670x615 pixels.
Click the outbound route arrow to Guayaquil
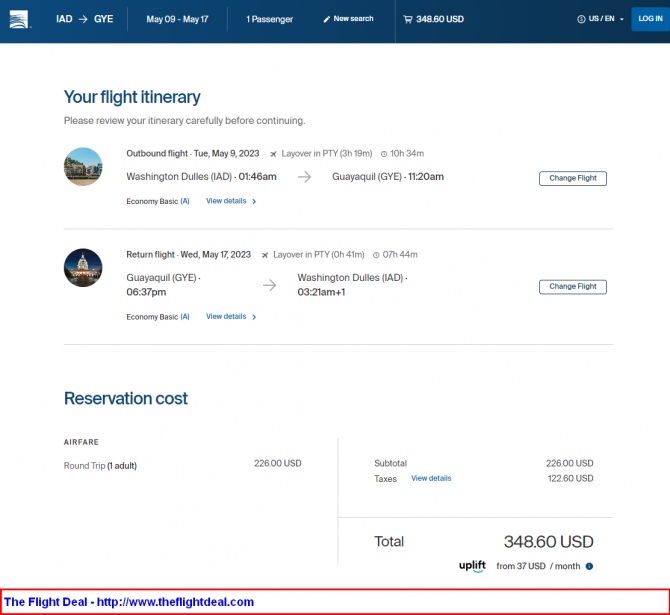pos(304,177)
